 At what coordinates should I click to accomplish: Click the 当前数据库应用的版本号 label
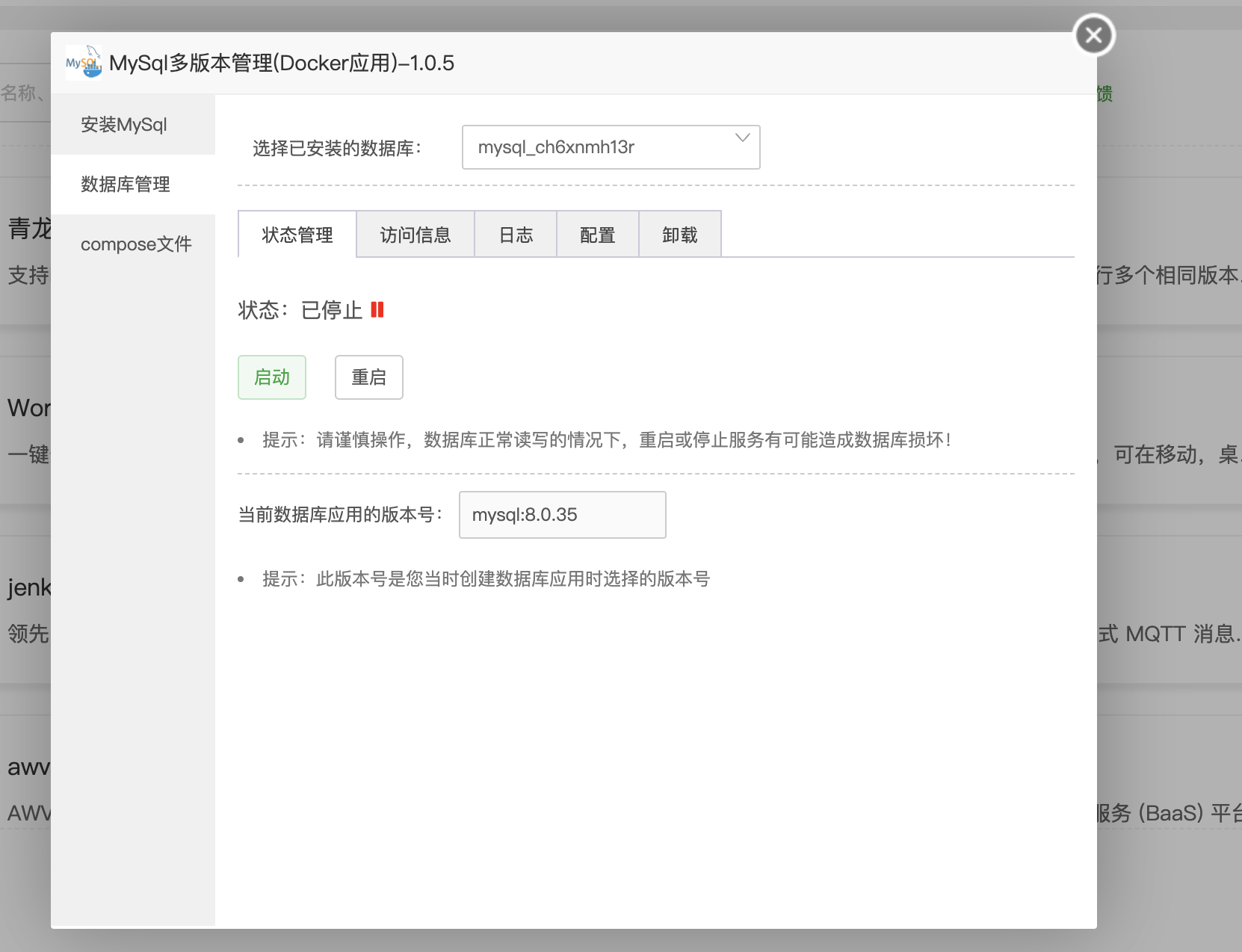[x=341, y=515]
